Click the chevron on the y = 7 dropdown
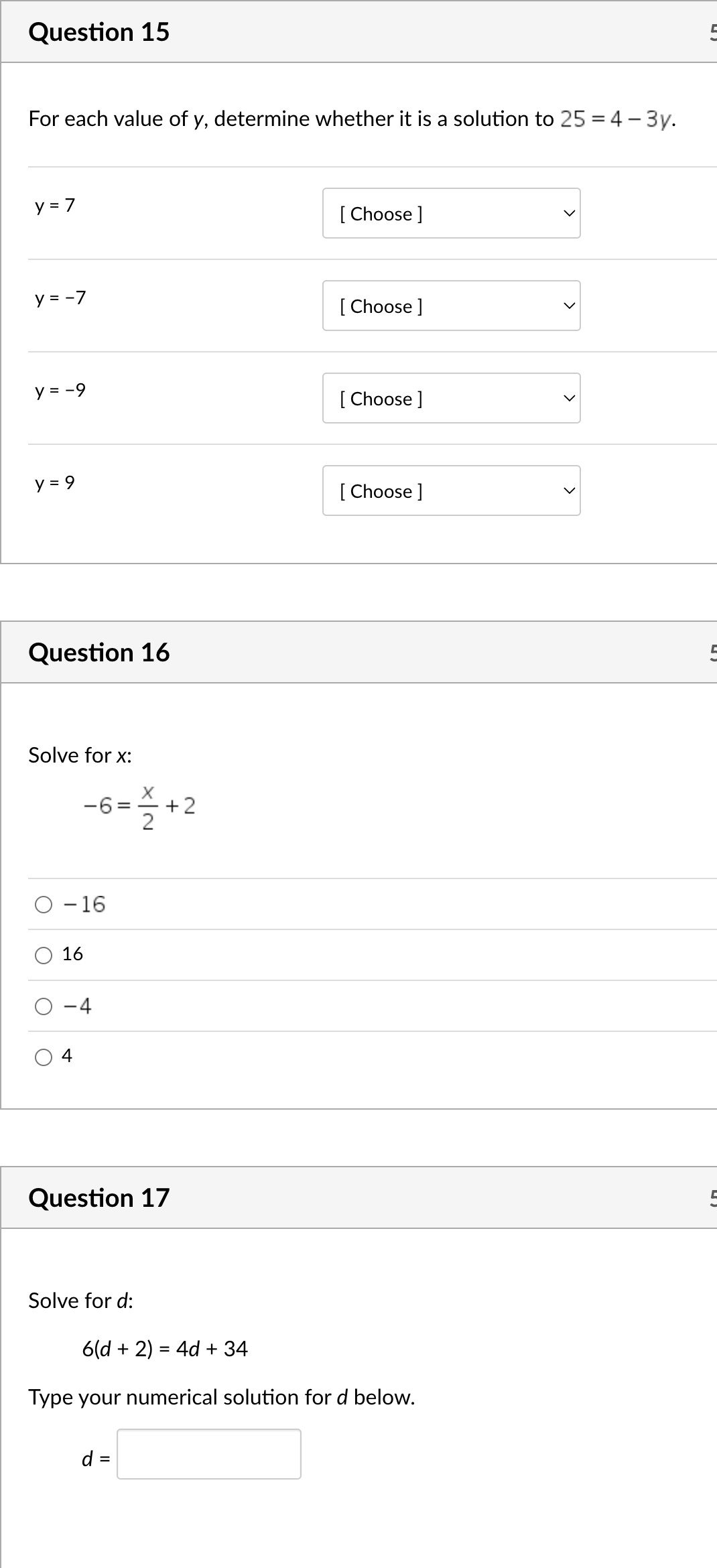Image resolution: width=717 pixels, height=1568 pixels. coord(568,213)
